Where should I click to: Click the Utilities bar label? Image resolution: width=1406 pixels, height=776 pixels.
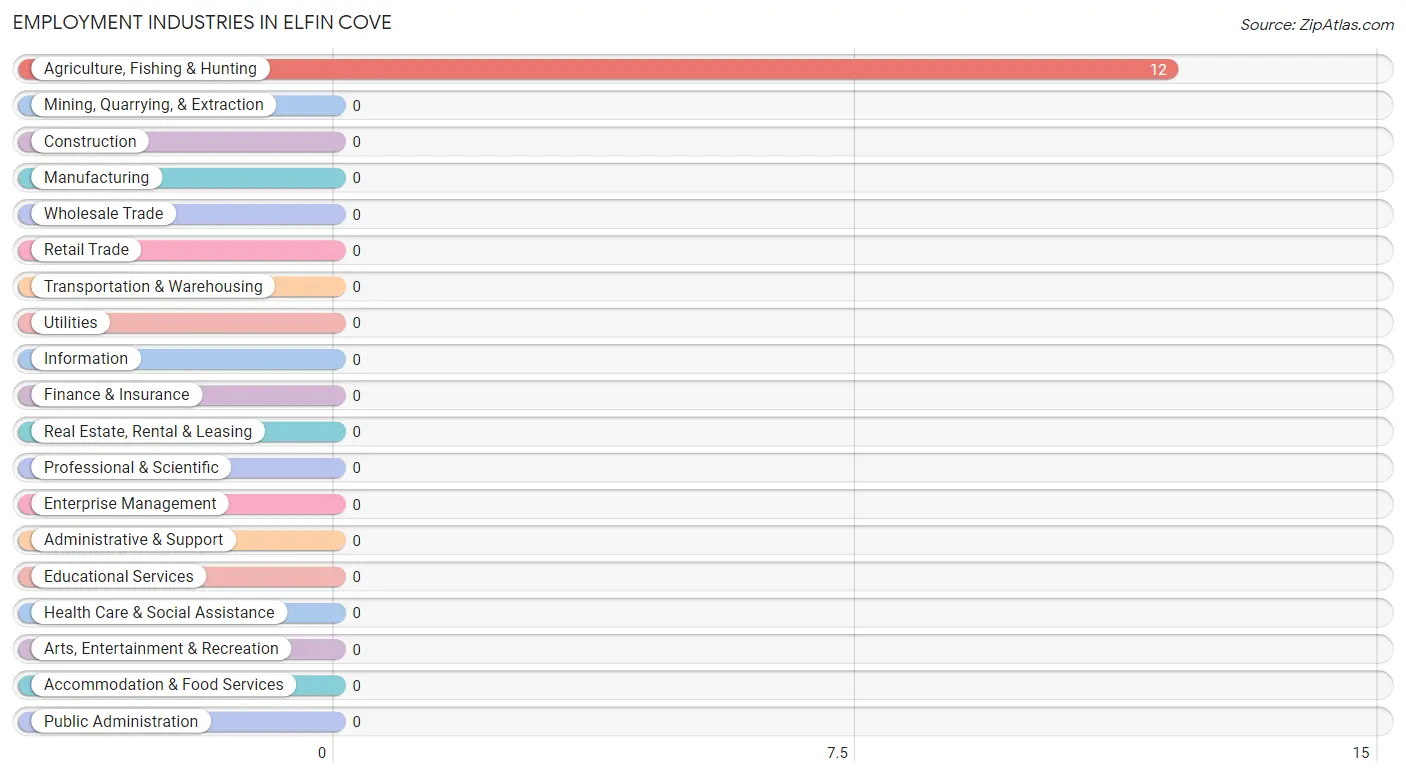[x=71, y=323]
